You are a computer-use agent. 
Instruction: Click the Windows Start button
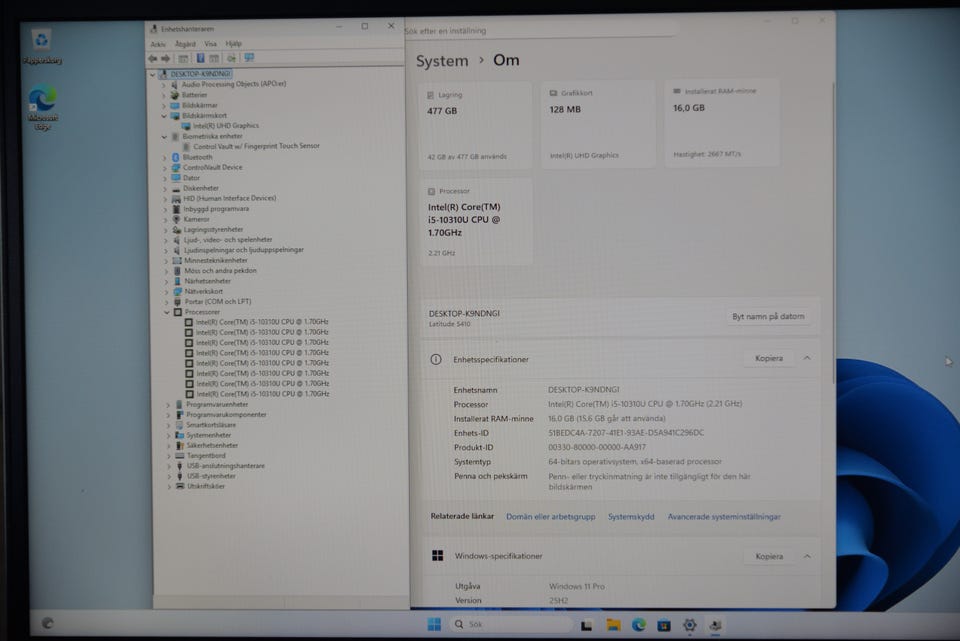point(435,625)
